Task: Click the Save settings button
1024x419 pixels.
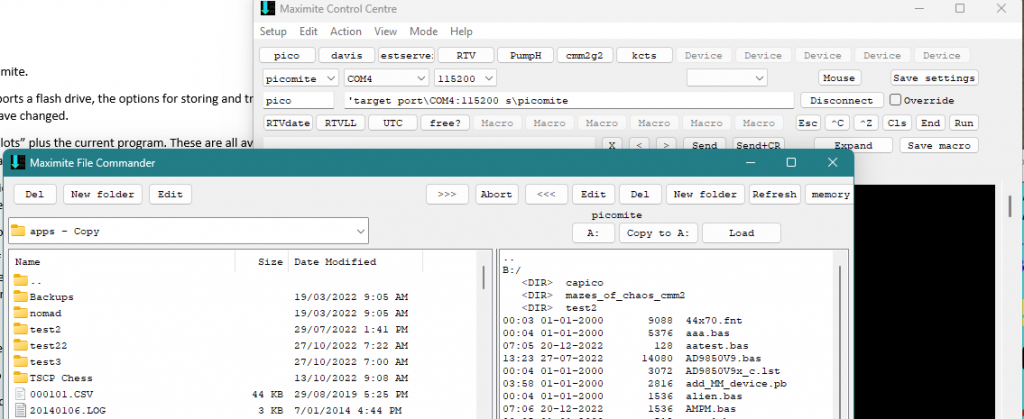Action: pos(934,78)
